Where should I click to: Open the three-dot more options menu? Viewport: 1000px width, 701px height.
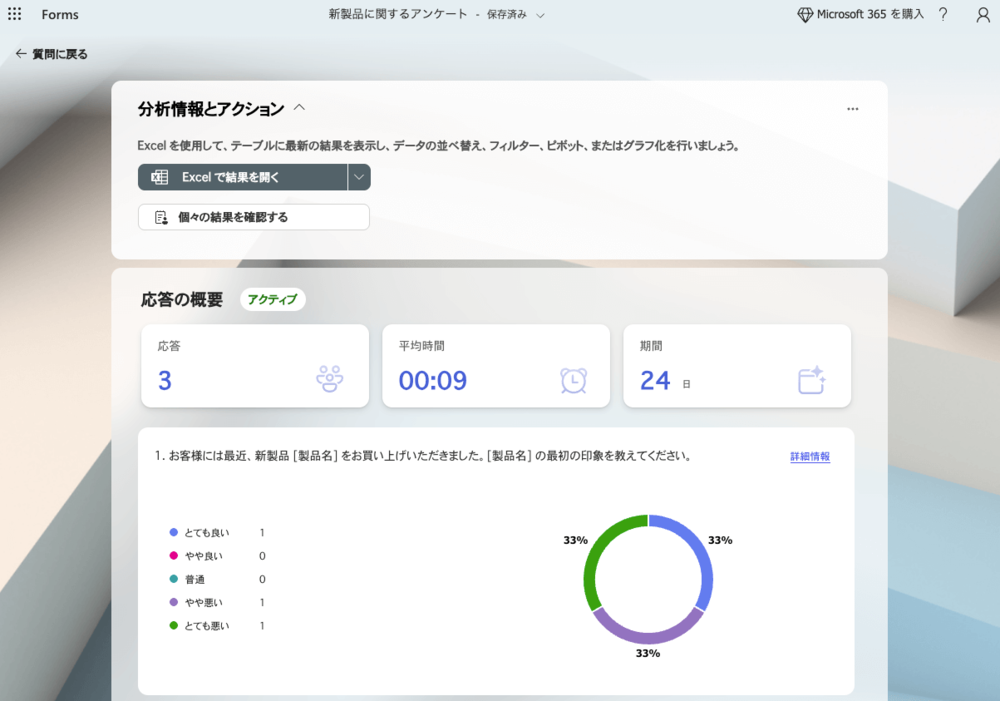pos(852,109)
